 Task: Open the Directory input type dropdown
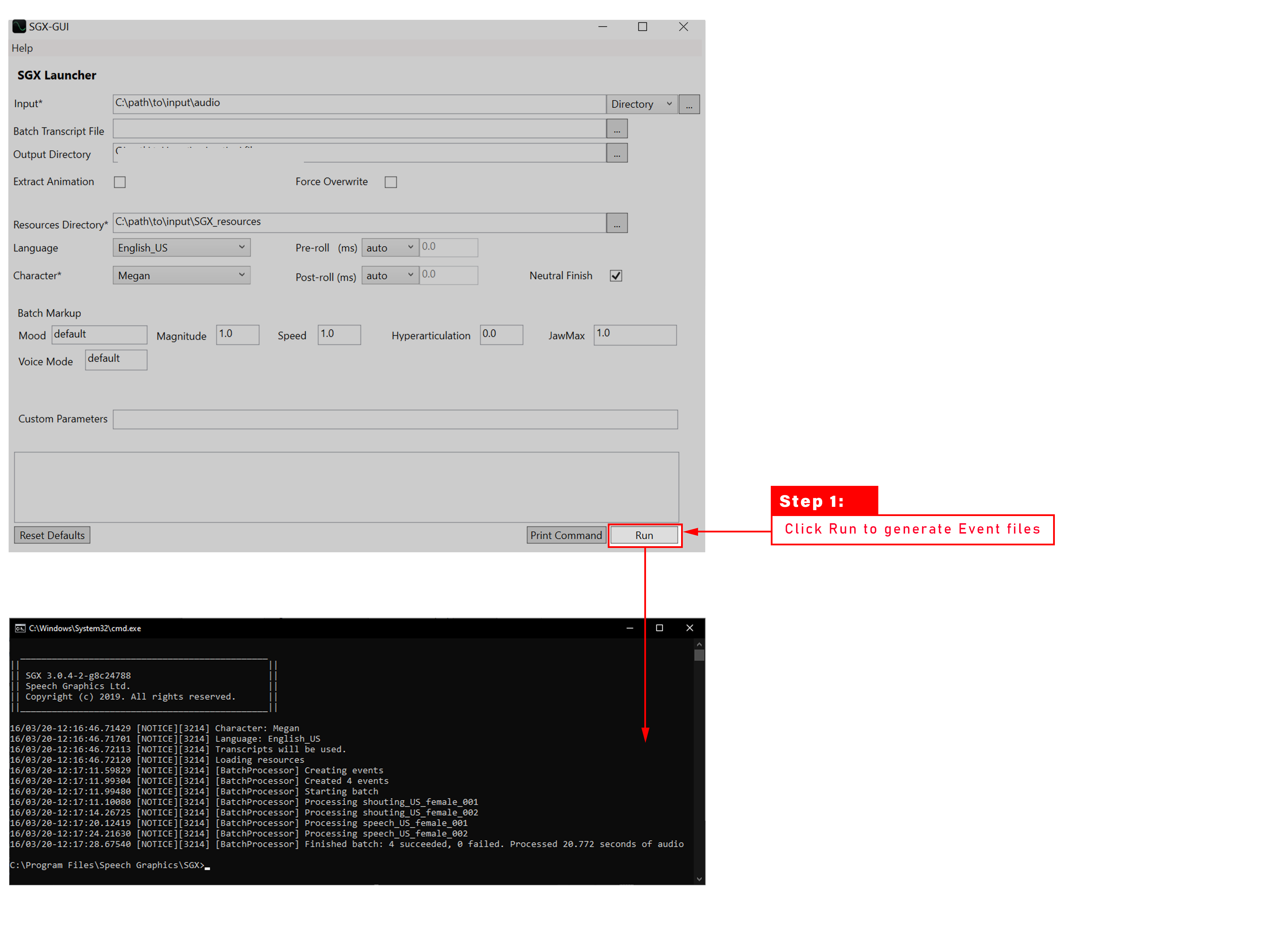tap(641, 104)
